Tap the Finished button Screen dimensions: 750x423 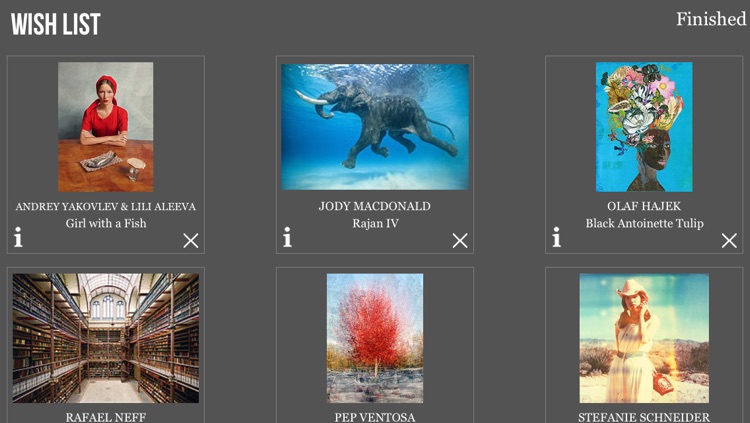click(x=710, y=19)
